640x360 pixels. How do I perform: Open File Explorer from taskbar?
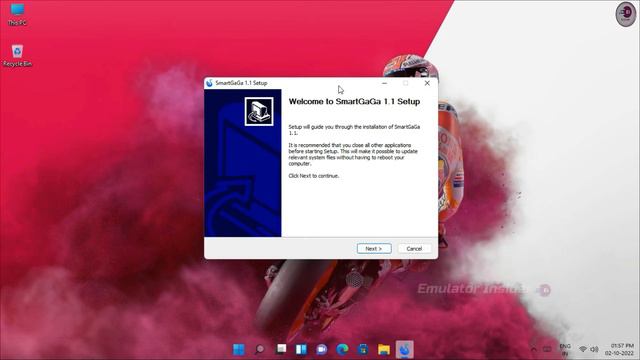point(384,349)
